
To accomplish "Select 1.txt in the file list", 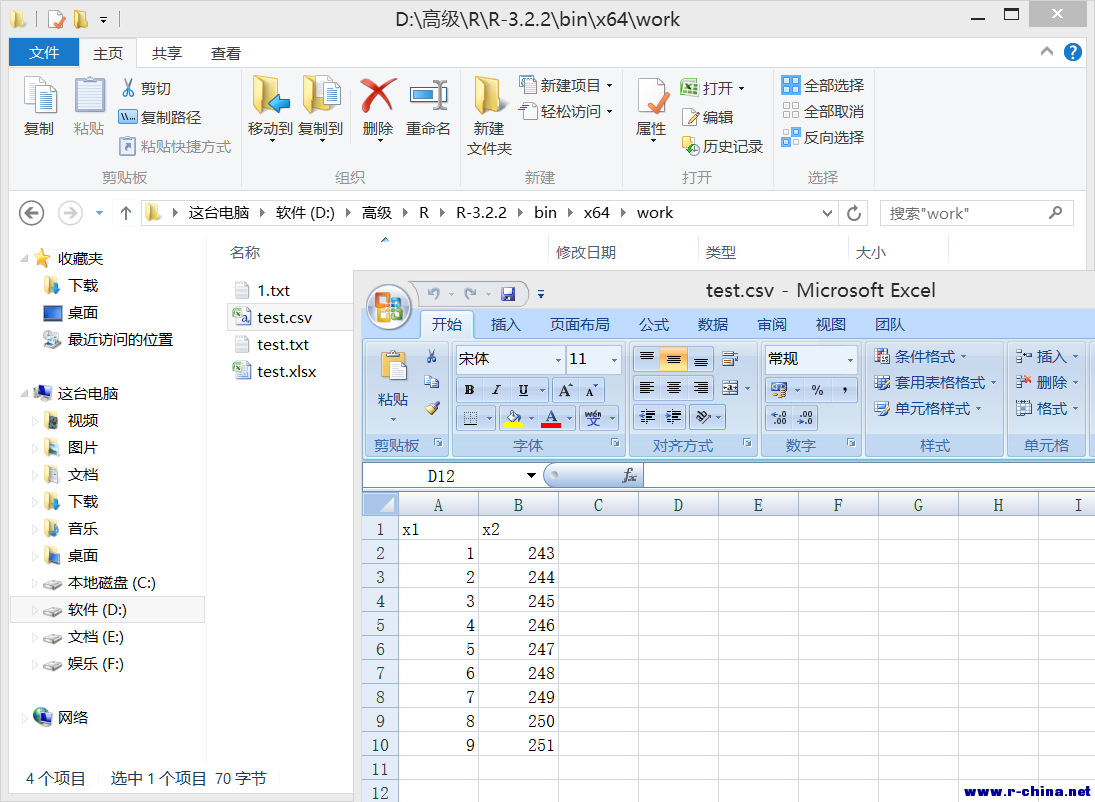I will pos(273,291).
